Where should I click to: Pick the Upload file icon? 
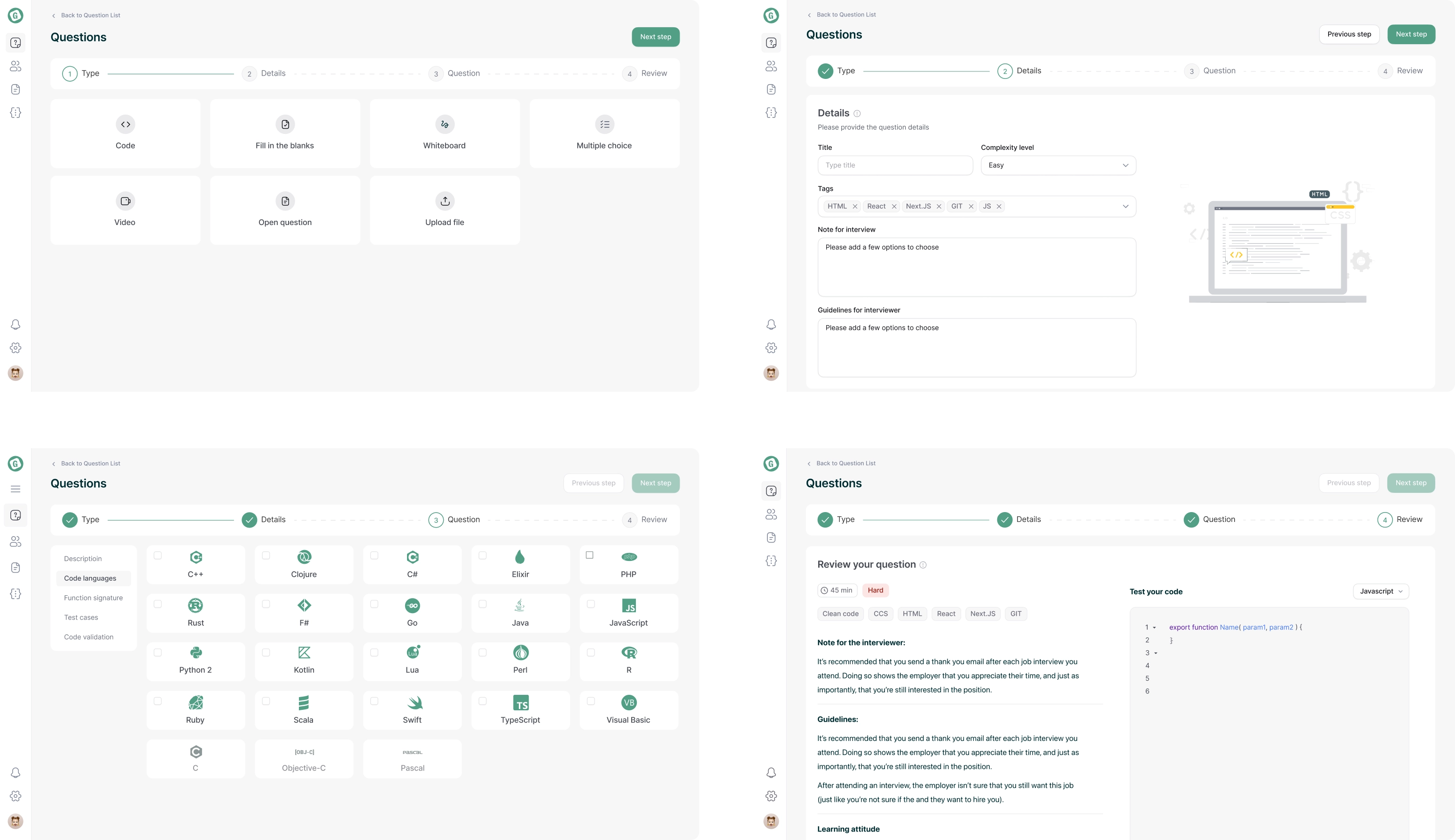click(x=445, y=201)
